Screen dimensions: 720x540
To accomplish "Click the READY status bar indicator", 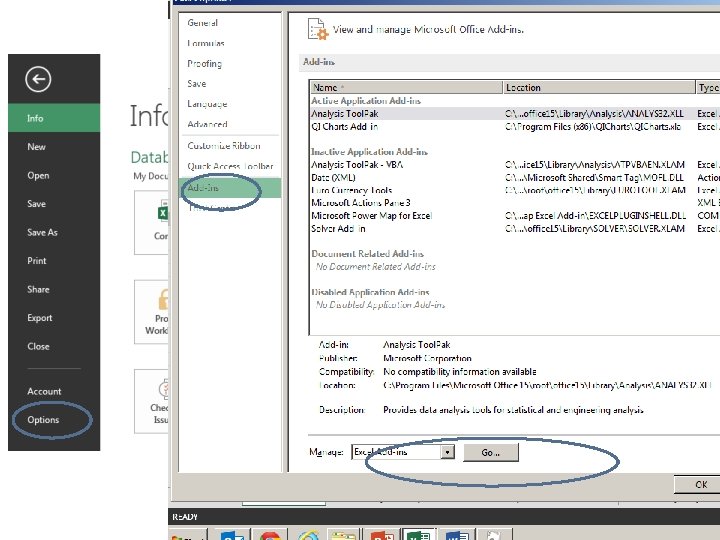I will [185, 517].
